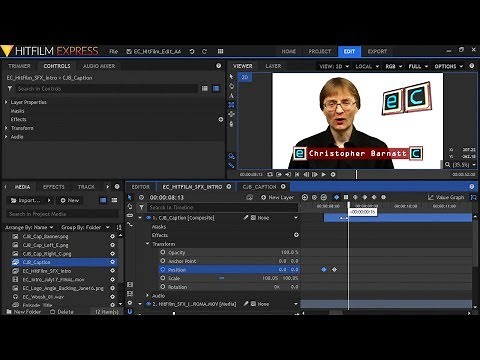The height and width of the screenshot is (360, 480).
Task: Open the Group By: Folder dropdown
Action: [x=85, y=227]
